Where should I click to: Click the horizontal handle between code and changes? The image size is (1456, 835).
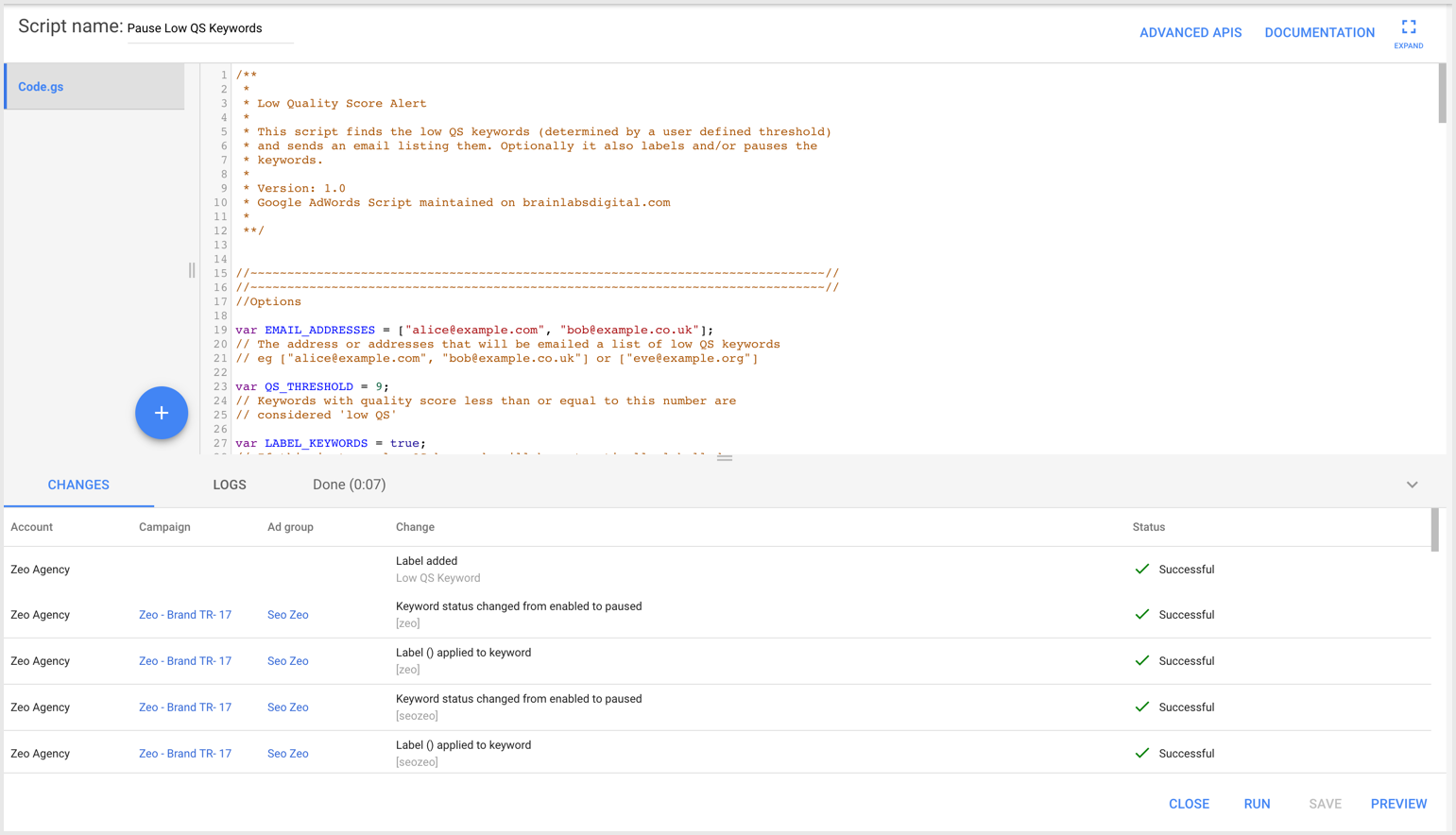[725, 458]
